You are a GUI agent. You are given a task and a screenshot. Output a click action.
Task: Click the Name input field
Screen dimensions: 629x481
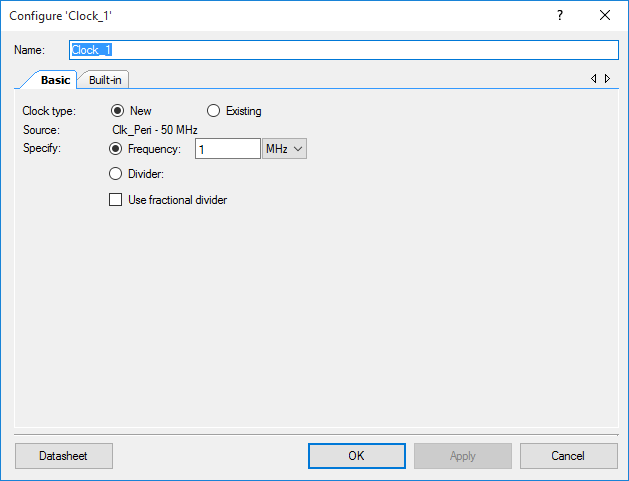(344, 50)
